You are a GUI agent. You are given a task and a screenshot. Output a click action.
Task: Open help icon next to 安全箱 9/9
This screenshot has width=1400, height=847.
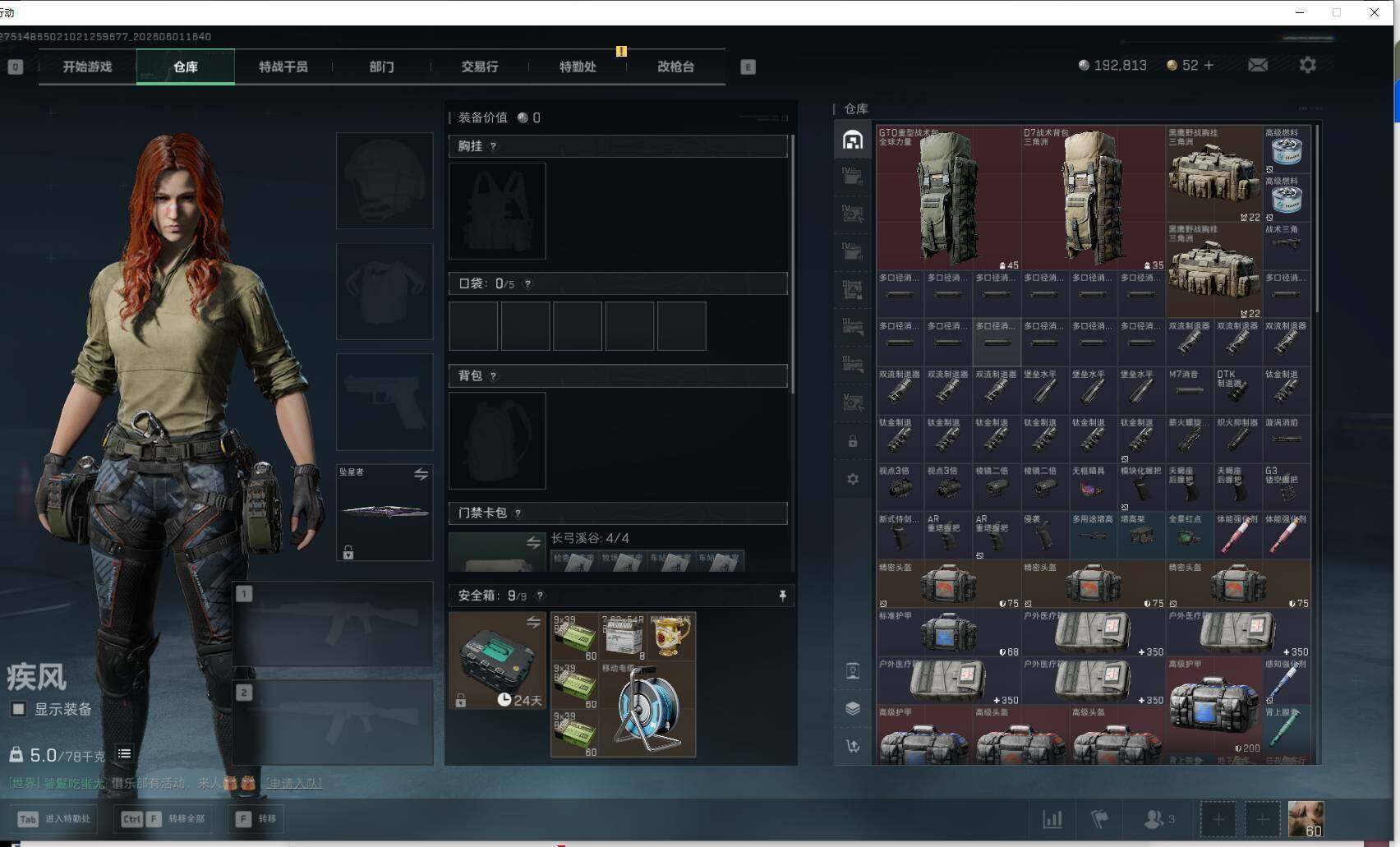click(540, 596)
